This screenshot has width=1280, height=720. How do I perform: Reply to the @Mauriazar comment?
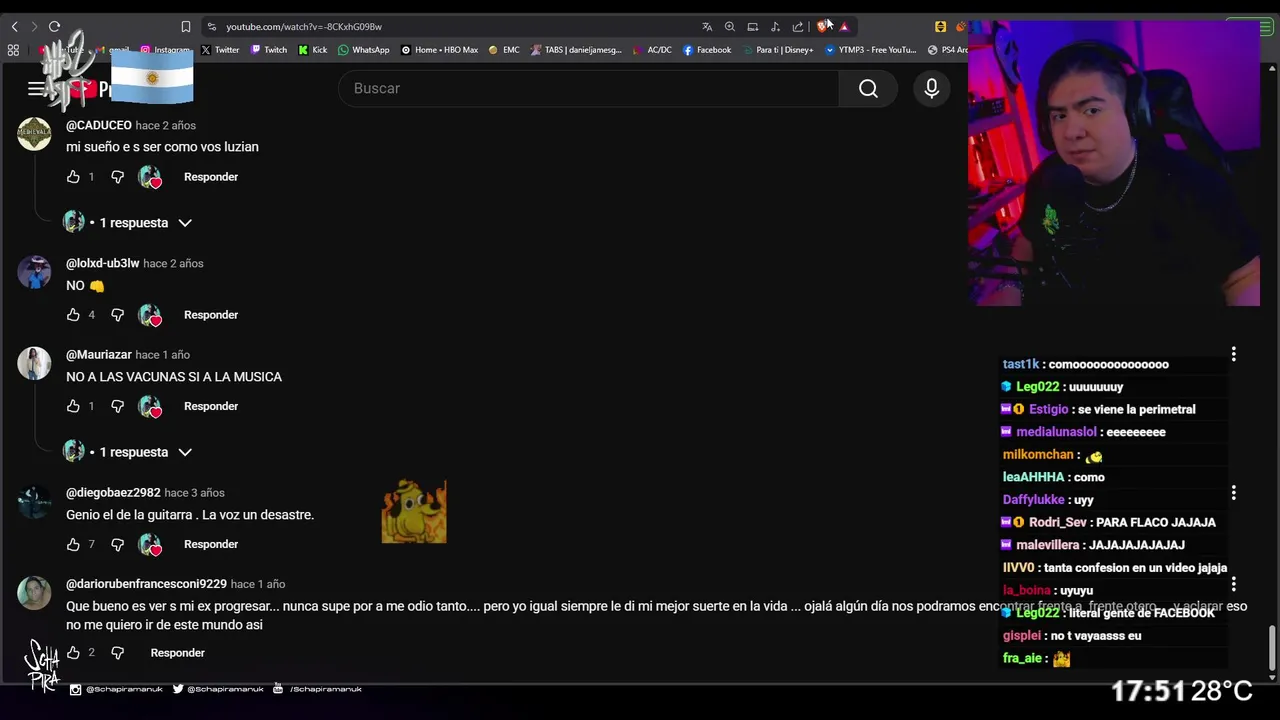pos(211,407)
